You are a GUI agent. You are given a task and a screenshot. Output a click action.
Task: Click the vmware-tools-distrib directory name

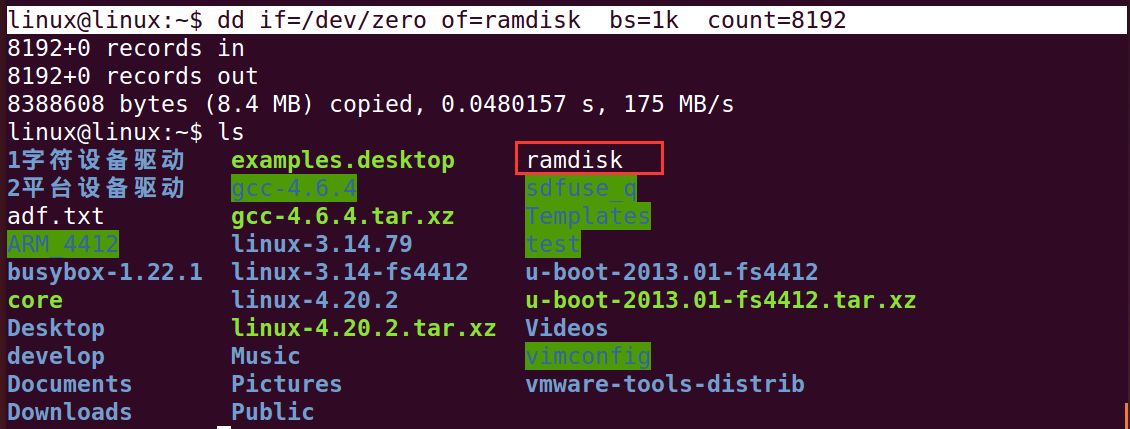(665, 384)
